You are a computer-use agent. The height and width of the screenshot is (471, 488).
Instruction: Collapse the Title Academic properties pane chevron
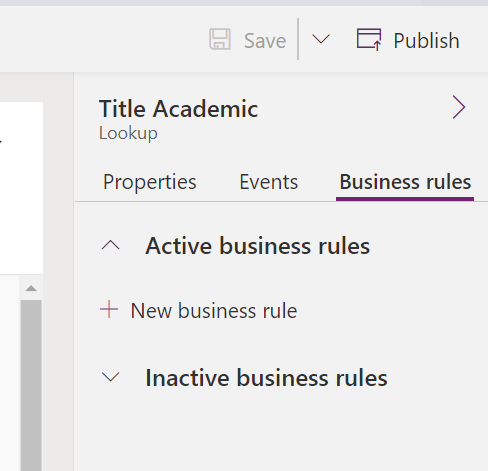pos(459,107)
